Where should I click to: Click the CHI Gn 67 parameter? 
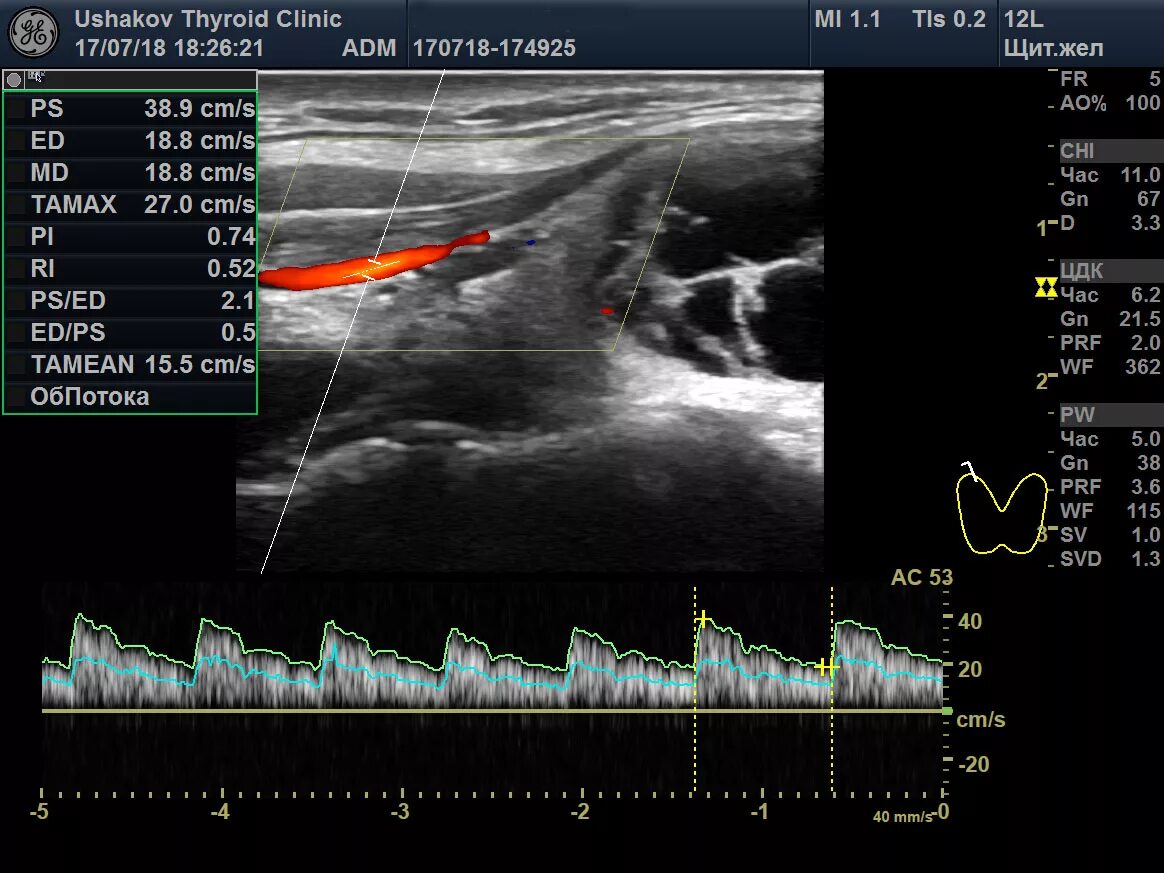[1110, 199]
